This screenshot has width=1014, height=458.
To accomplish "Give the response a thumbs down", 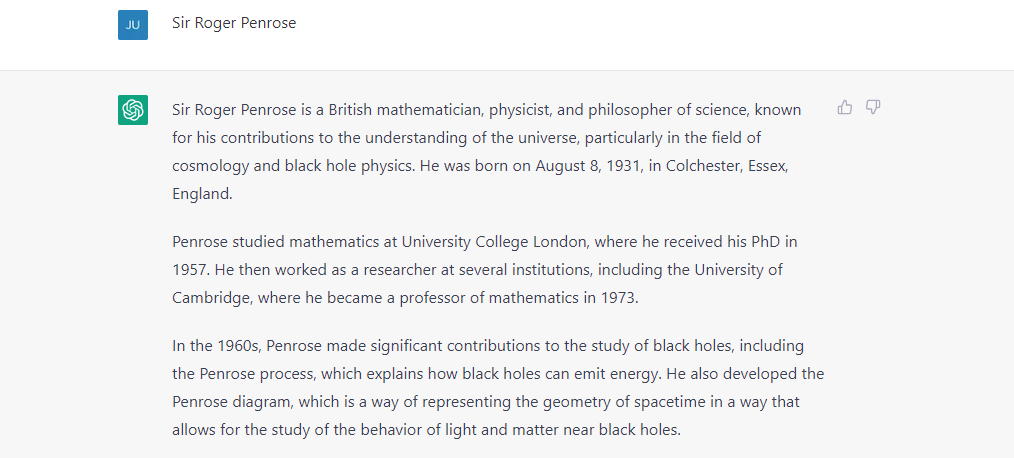I will pos(873,107).
